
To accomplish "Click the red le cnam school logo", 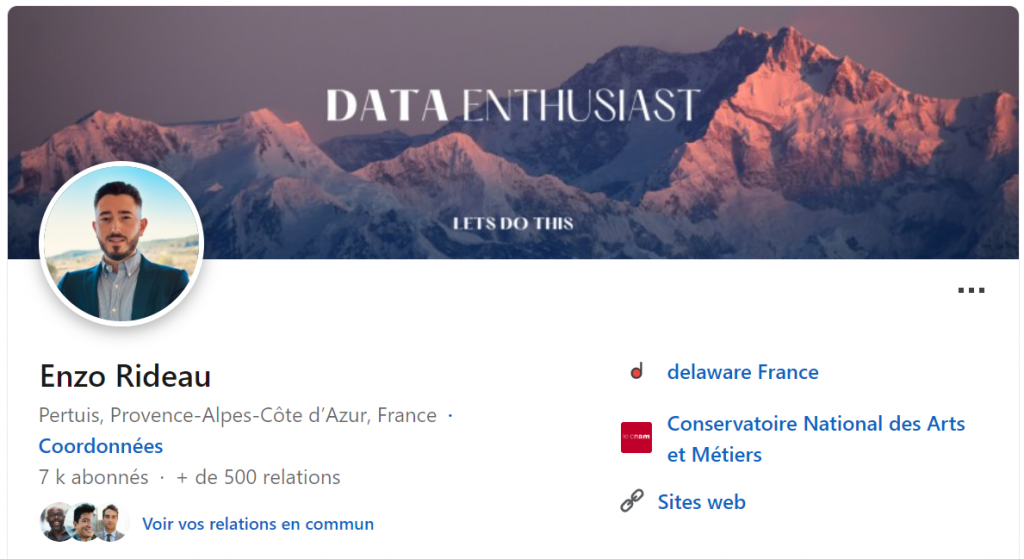I will (636, 438).
